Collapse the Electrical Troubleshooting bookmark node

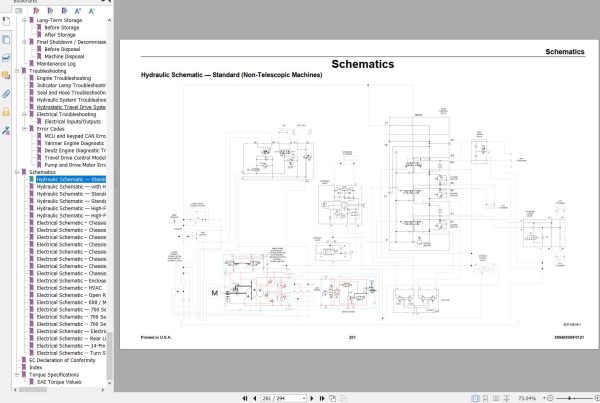click(24, 114)
